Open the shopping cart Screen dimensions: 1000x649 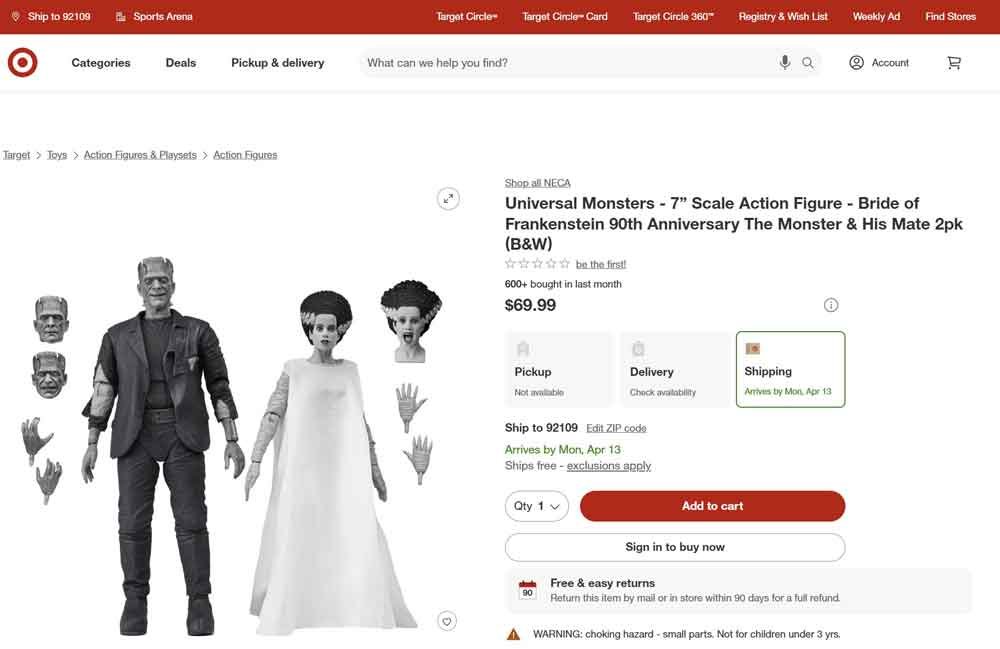[954, 63]
